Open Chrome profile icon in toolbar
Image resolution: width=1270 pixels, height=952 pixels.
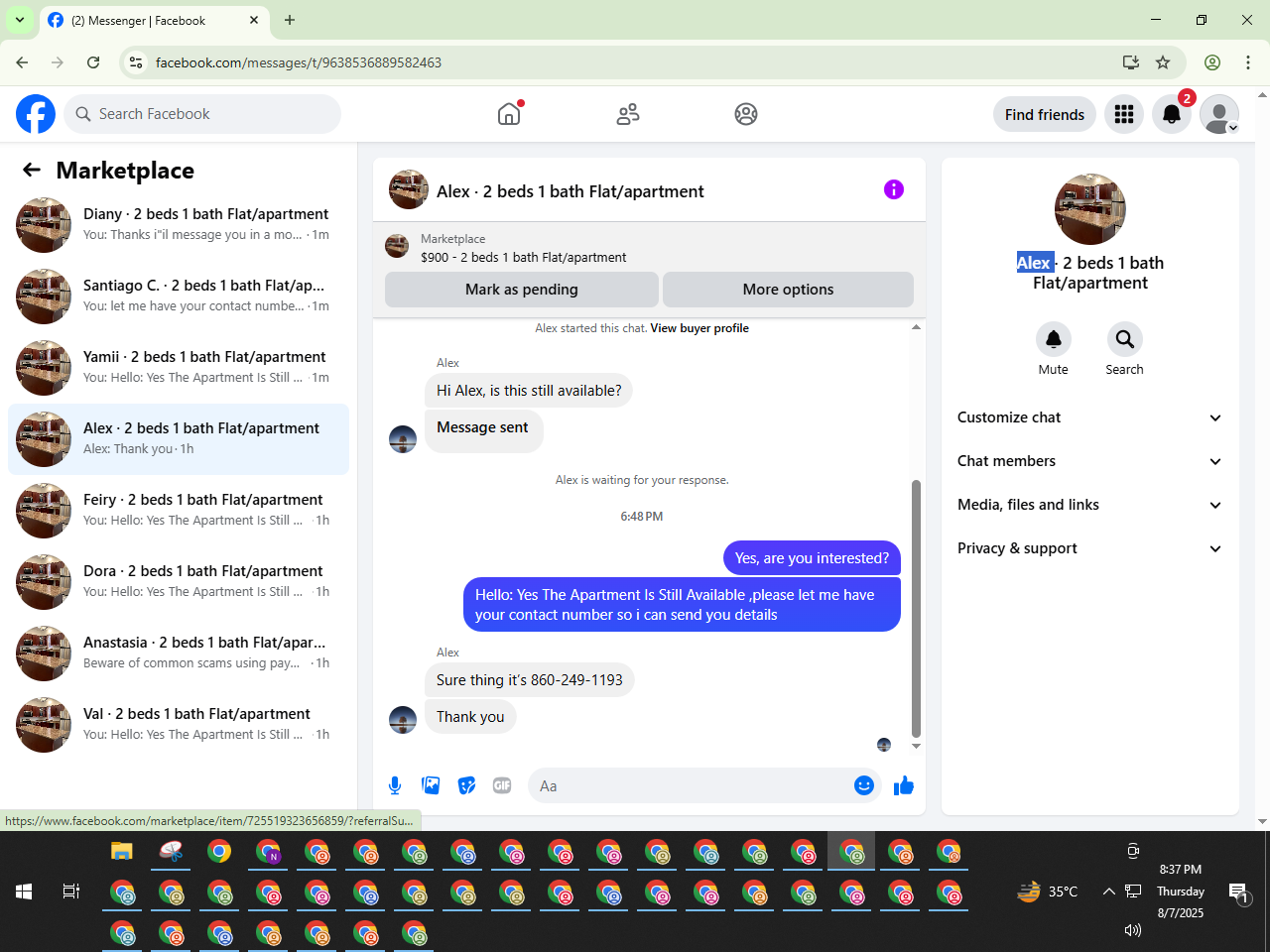click(1212, 62)
